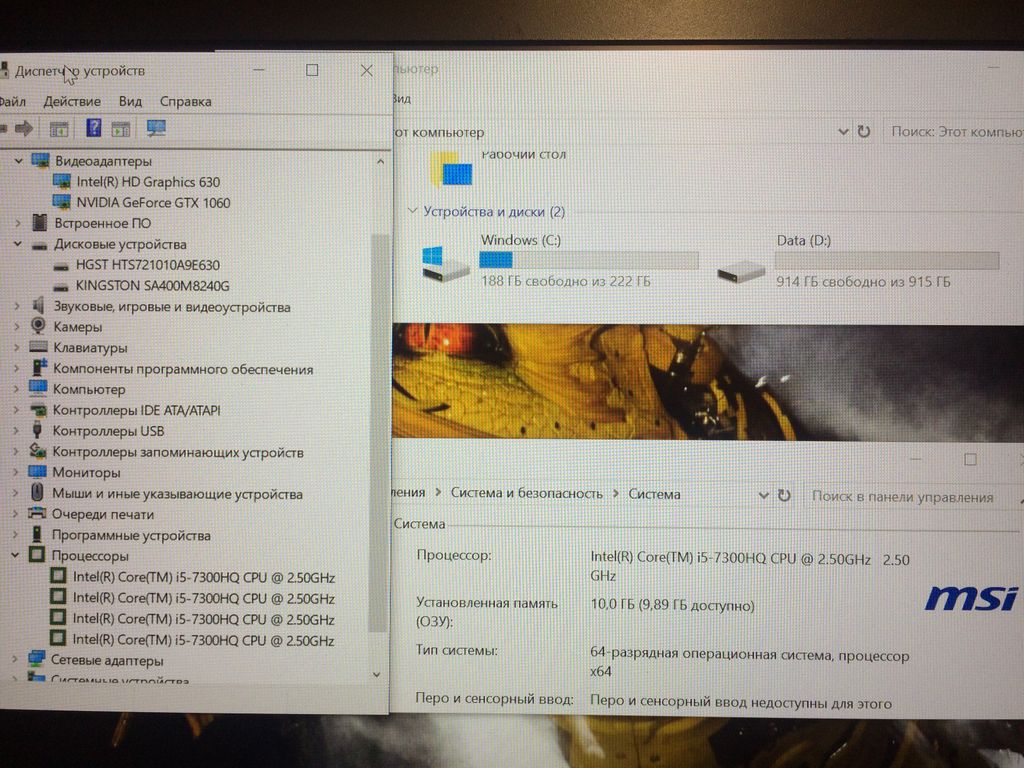Click the show/hide action pane toolbar icon
The image size is (1024, 768).
point(121,128)
